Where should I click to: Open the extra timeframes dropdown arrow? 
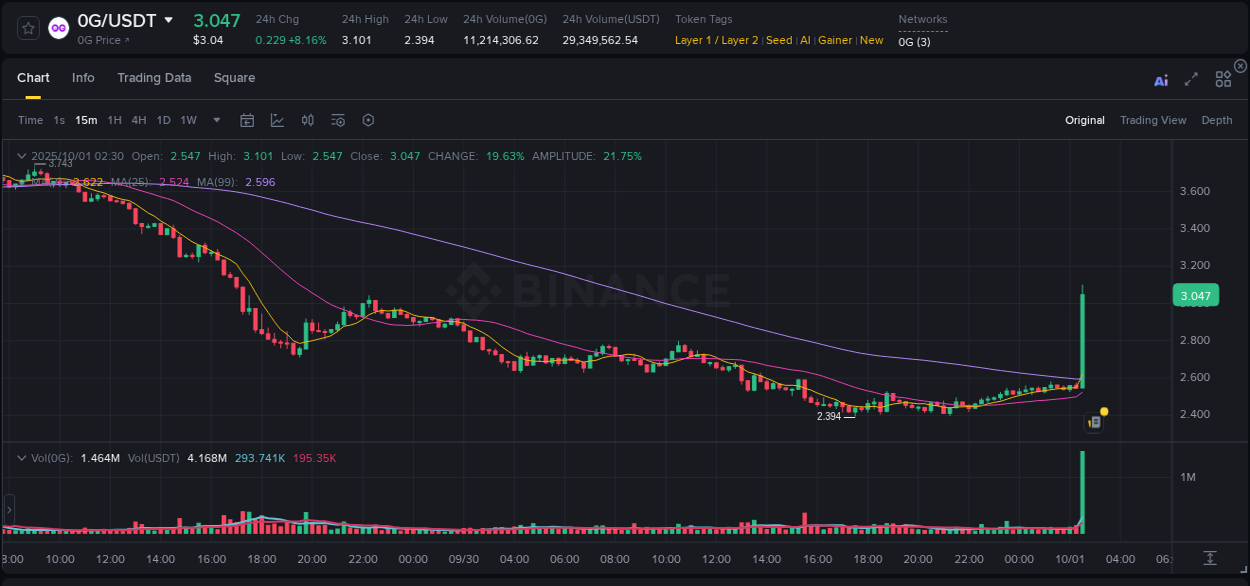click(x=216, y=120)
